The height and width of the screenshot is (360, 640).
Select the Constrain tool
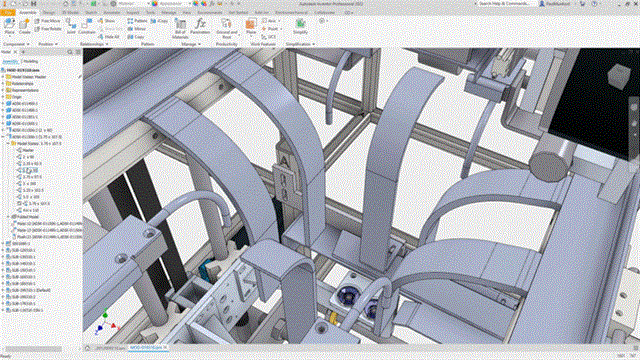pyautogui.click(x=87, y=26)
